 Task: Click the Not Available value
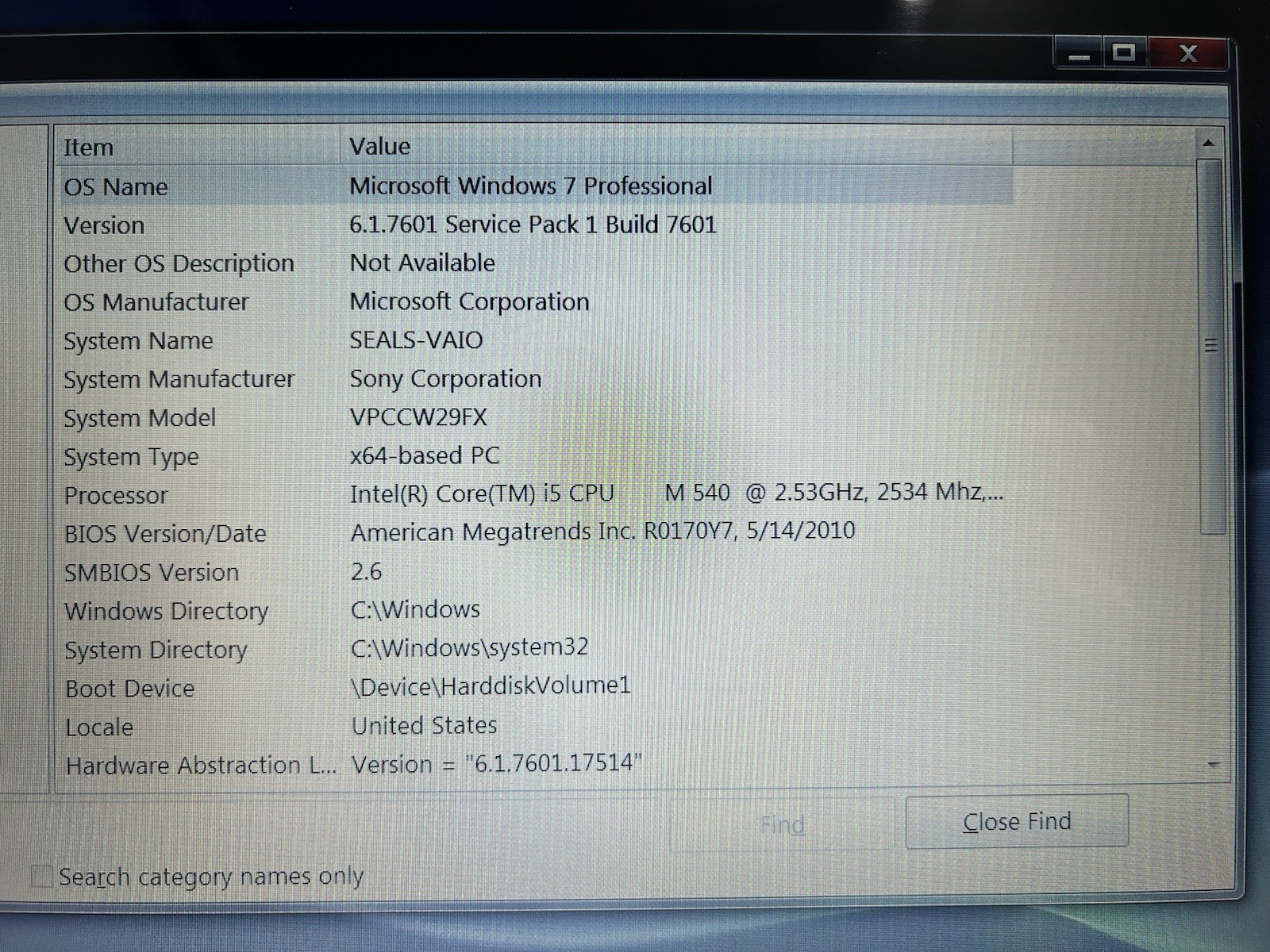422,263
